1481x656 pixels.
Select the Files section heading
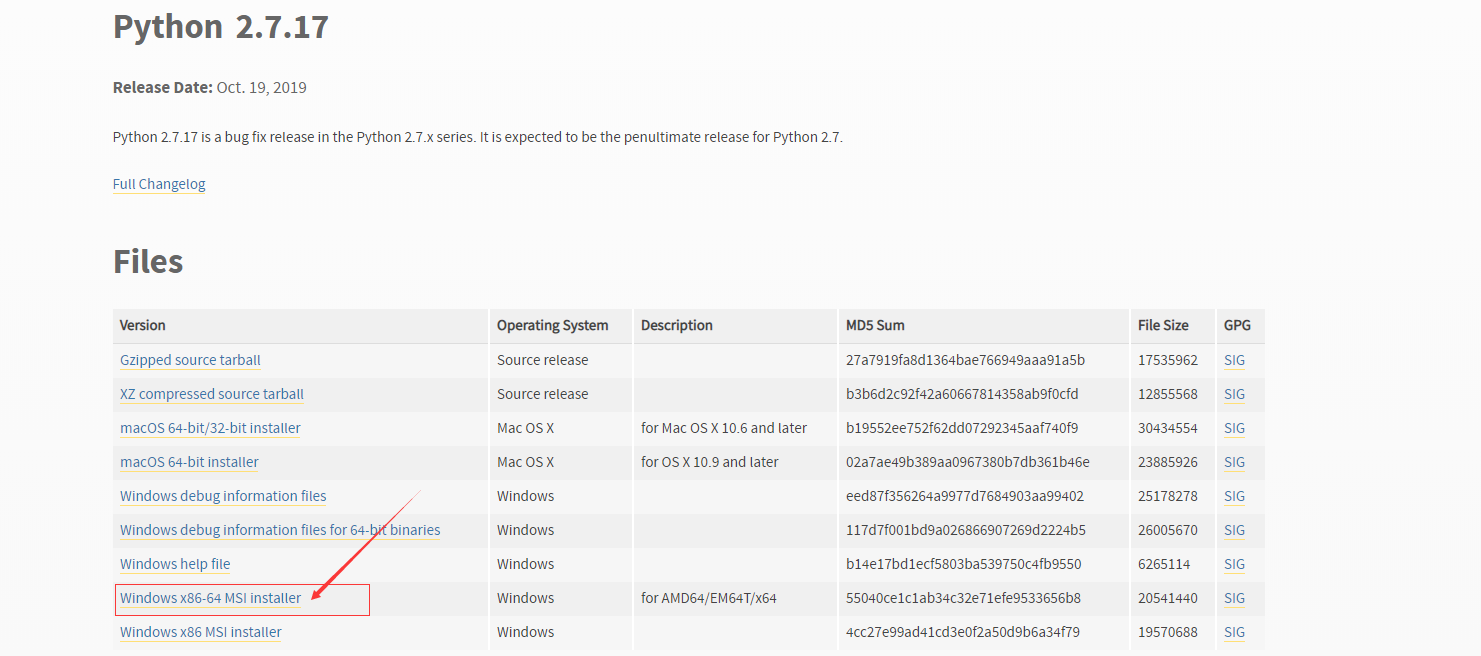click(x=148, y=262)
